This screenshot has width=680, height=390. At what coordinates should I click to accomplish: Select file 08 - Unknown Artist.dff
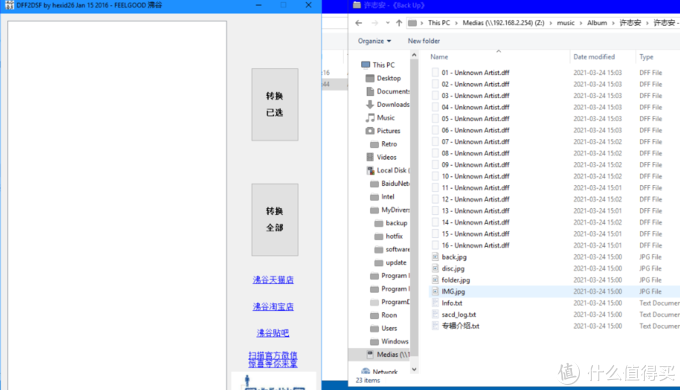tap(475, 153)
